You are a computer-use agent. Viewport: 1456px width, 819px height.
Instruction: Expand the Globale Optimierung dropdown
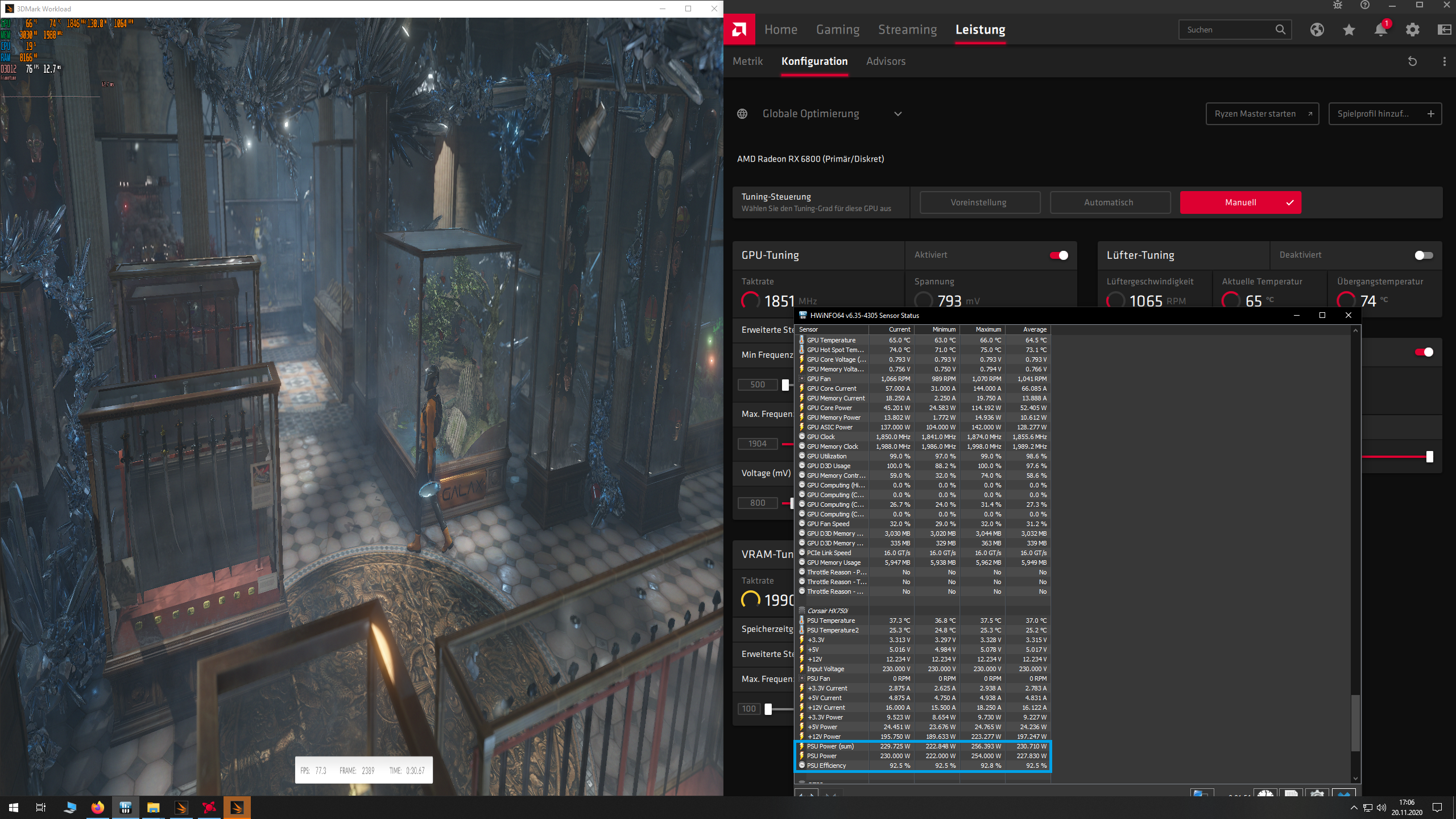[898, 114]
